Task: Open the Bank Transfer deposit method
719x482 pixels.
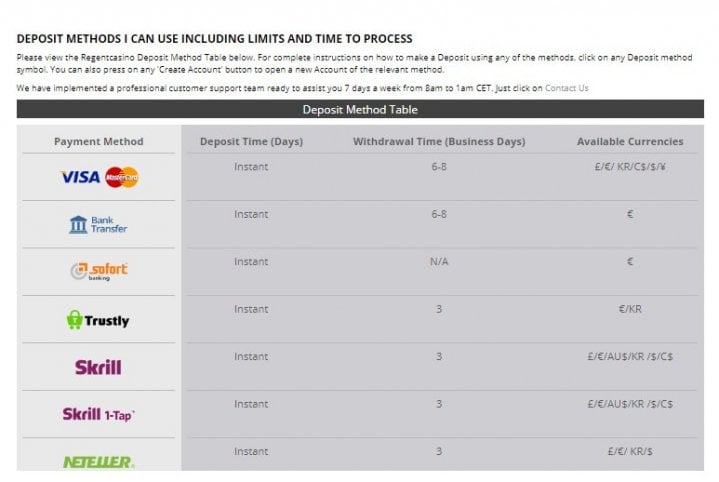Action: point(98,225)
